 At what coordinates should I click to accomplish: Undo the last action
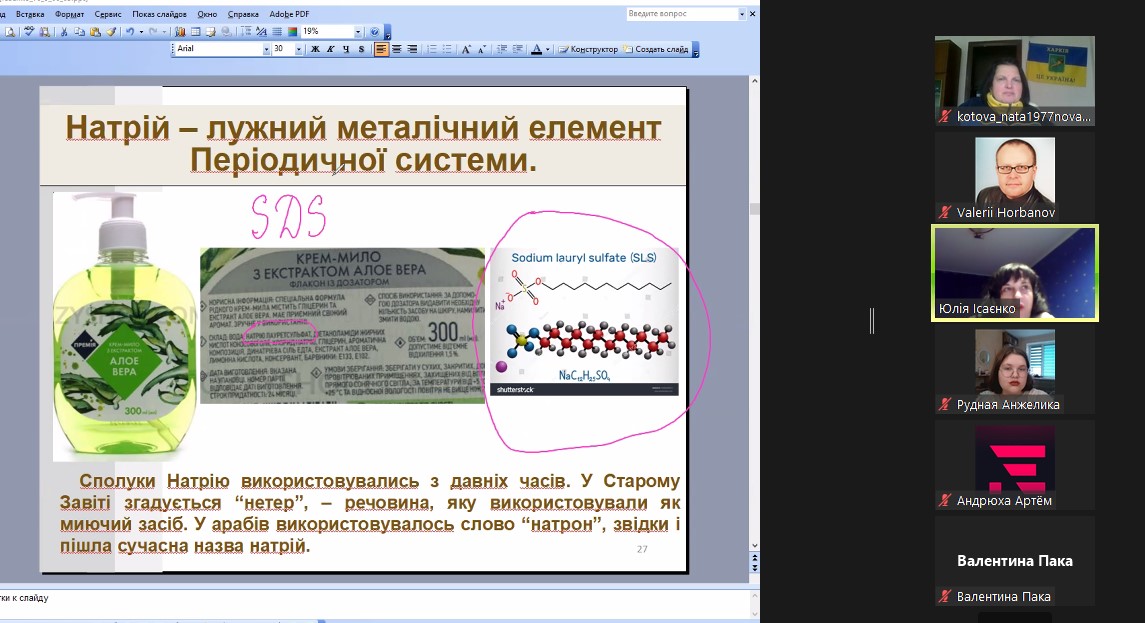(x=129, y=32)
